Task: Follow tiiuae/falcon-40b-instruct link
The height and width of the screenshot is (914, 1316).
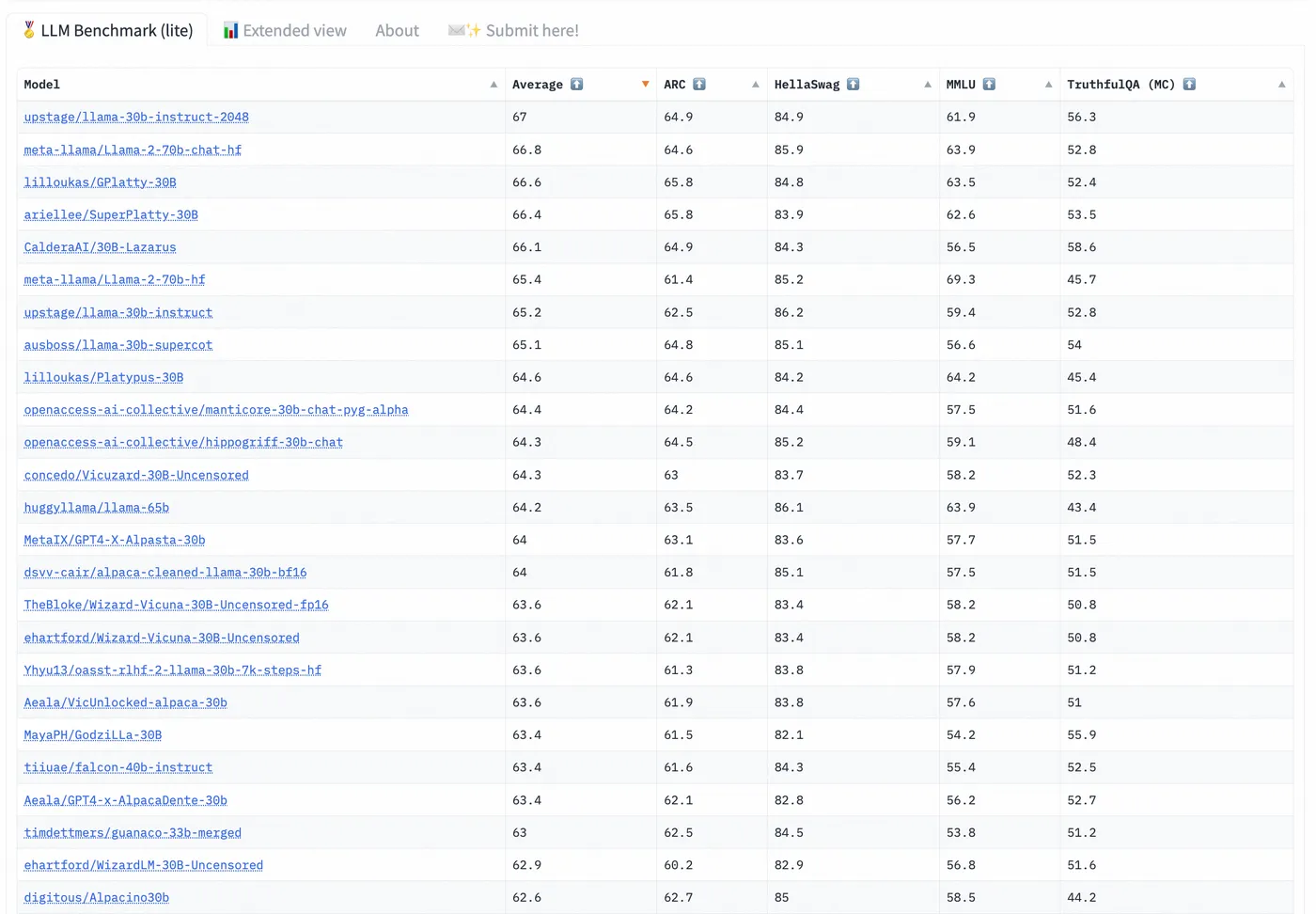Action: tap(118, 767)
